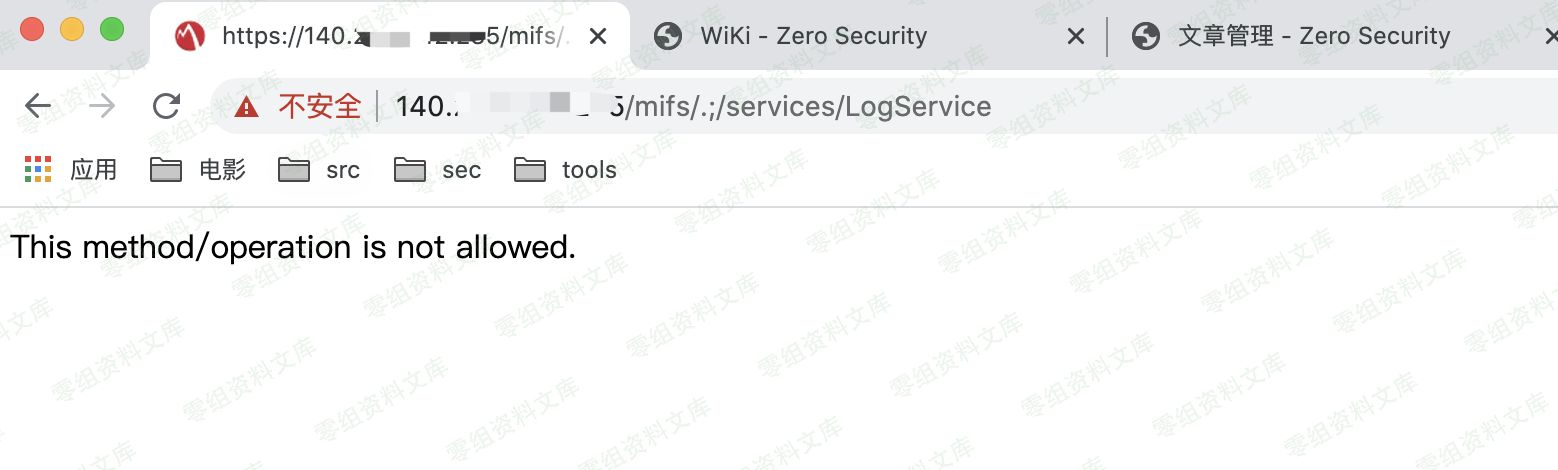Click the forward navigation arrow
The height and width of the screenshot is (470, 1558).
(x=102, y=106)
